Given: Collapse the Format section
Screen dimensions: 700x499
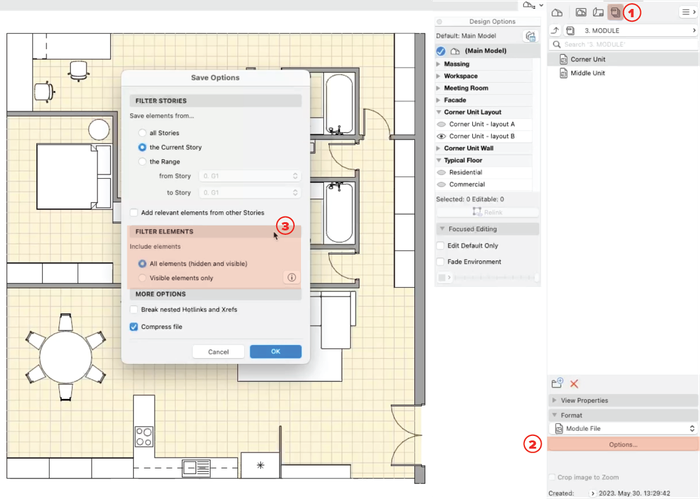Looking at the screenshot, I should 554,415.
